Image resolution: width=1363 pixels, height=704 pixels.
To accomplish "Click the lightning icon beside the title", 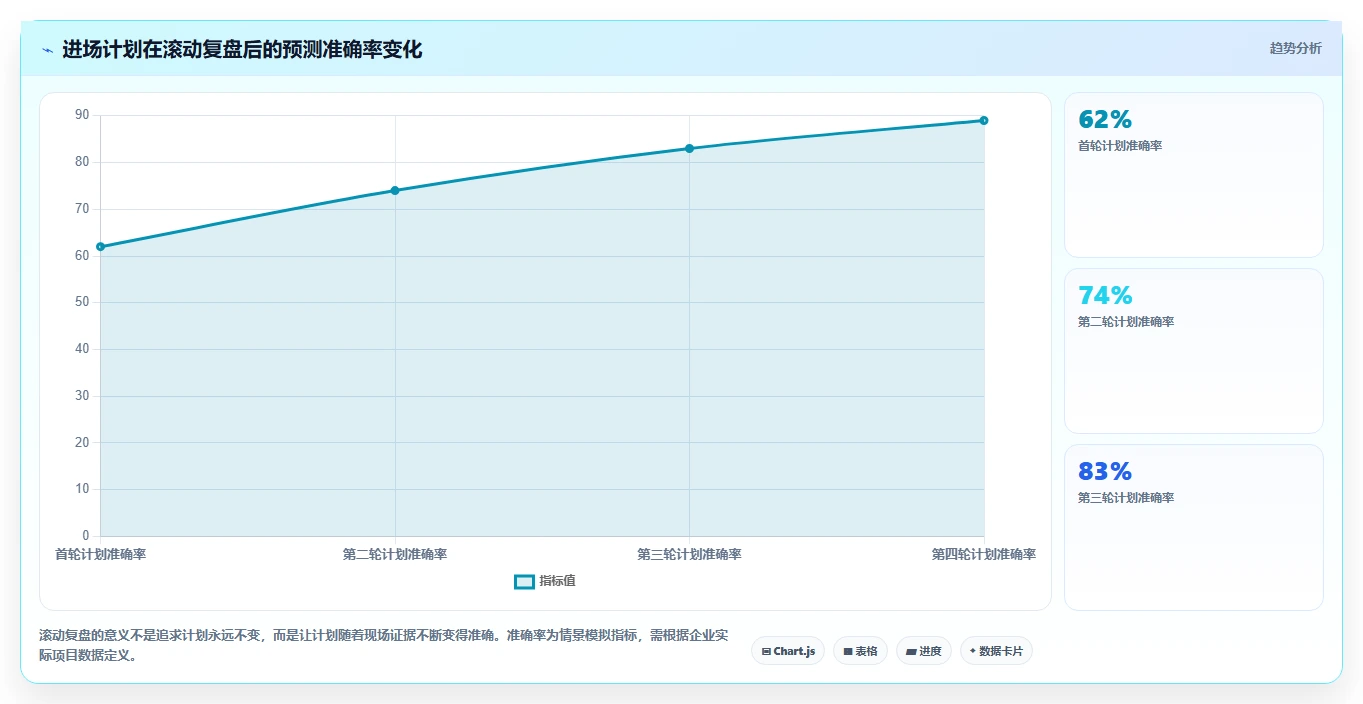I will 47,50.
